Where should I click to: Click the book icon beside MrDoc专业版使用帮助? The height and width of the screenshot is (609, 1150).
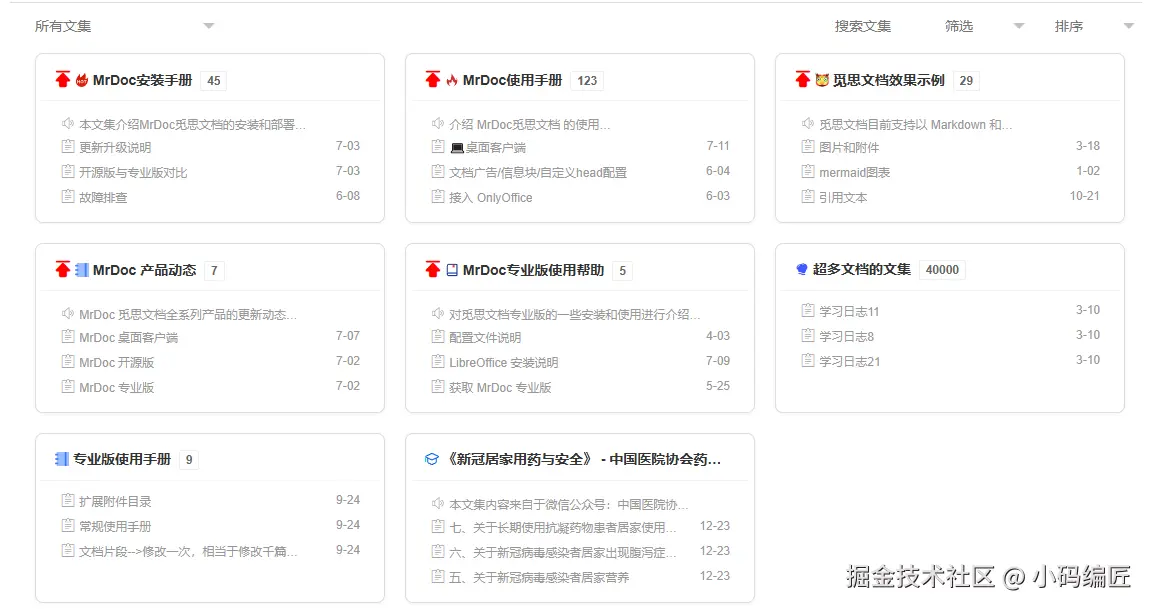pyautogui.click(x=452, y=270)
